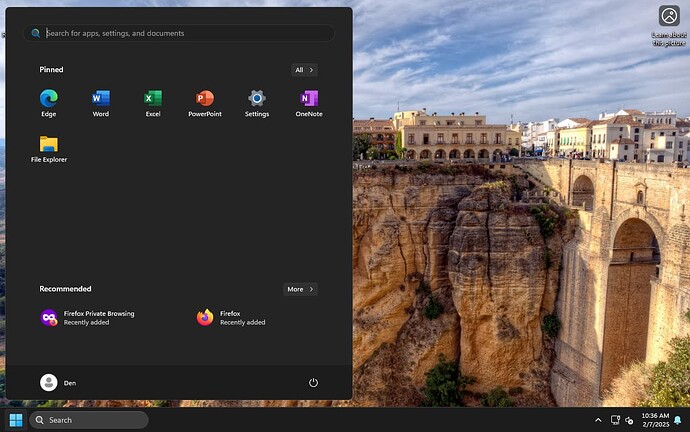The image size is (690, 432).
Task: Click the Windows Start button
Action: point(16,420)
